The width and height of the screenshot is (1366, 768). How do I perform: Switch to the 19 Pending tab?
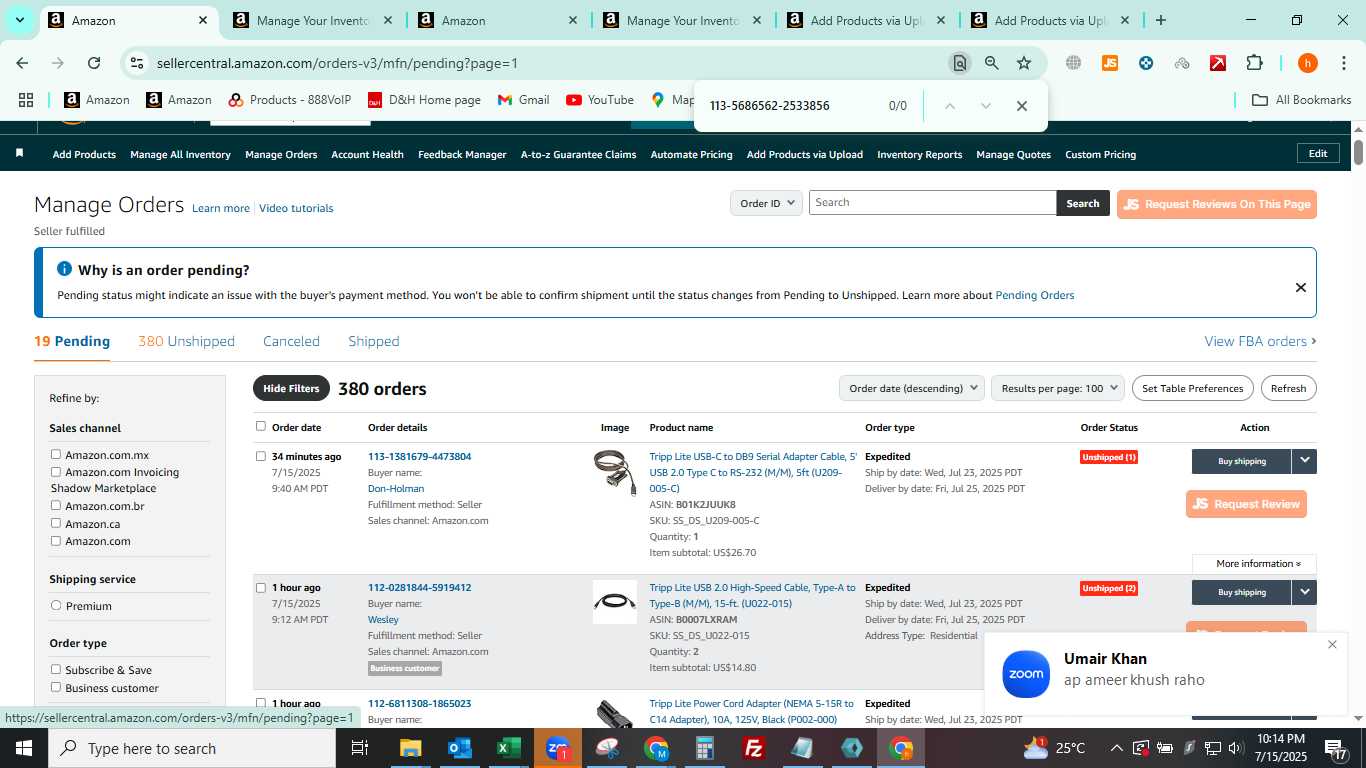[x=72, y=341]
